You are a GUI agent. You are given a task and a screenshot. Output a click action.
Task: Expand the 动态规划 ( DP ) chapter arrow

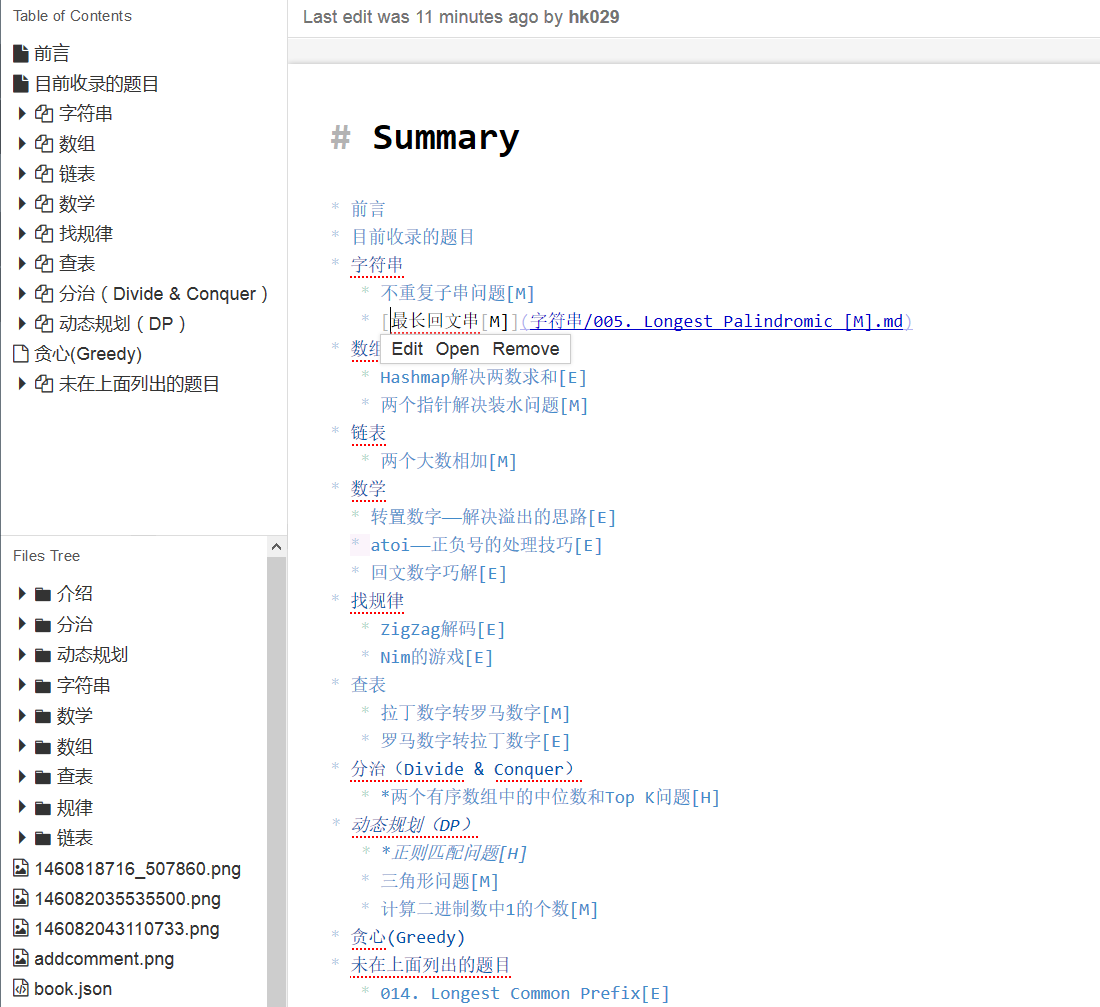pyautogui.click(x=22, y=324)
